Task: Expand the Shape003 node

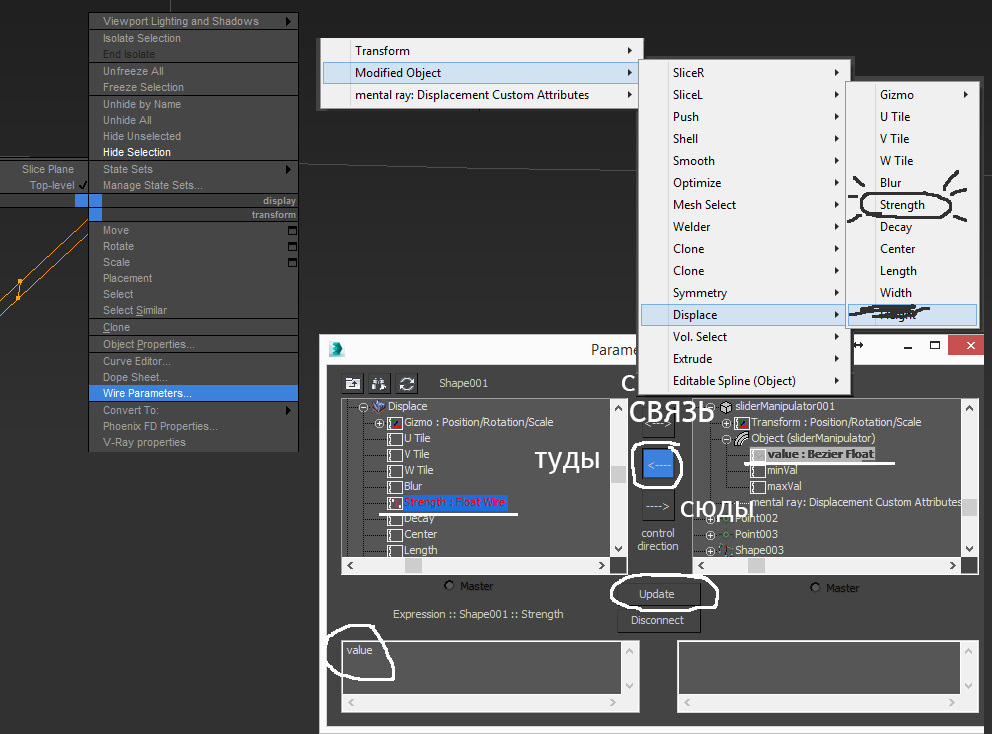Action: tap(710, 551)
